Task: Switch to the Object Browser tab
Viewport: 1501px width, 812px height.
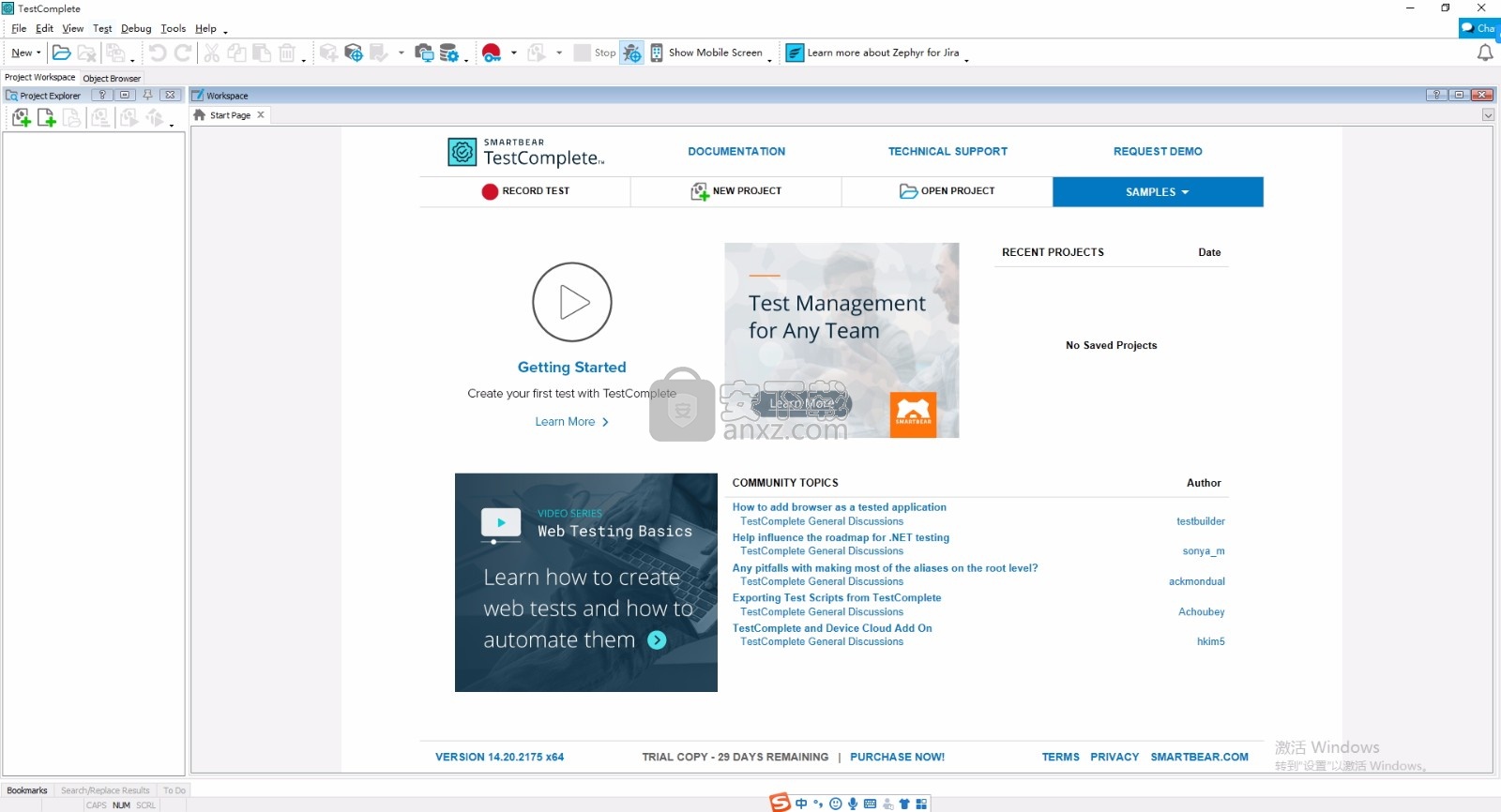Action: pos(112,78)
